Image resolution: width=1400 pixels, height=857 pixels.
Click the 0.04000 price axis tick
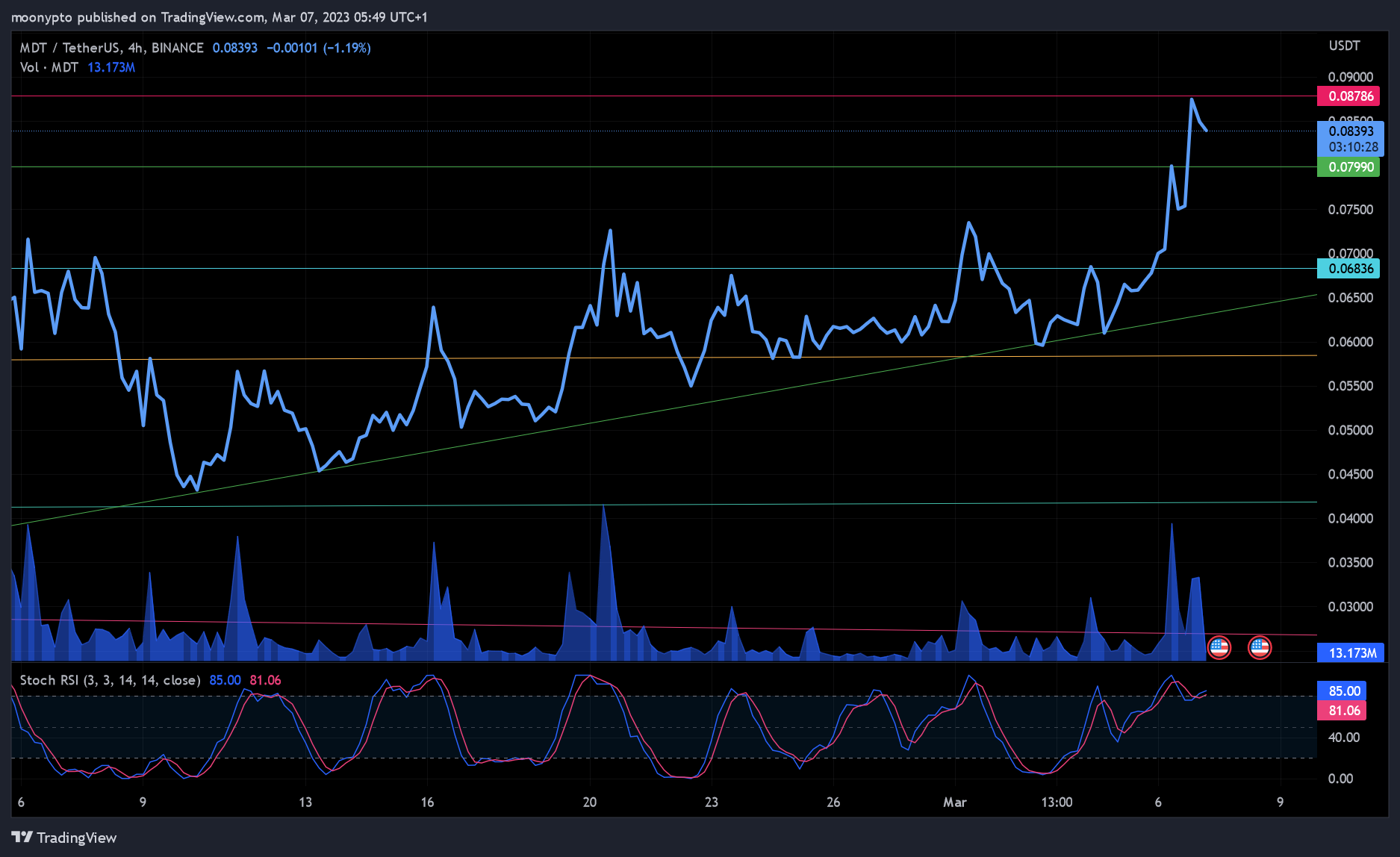(1350, 518)
